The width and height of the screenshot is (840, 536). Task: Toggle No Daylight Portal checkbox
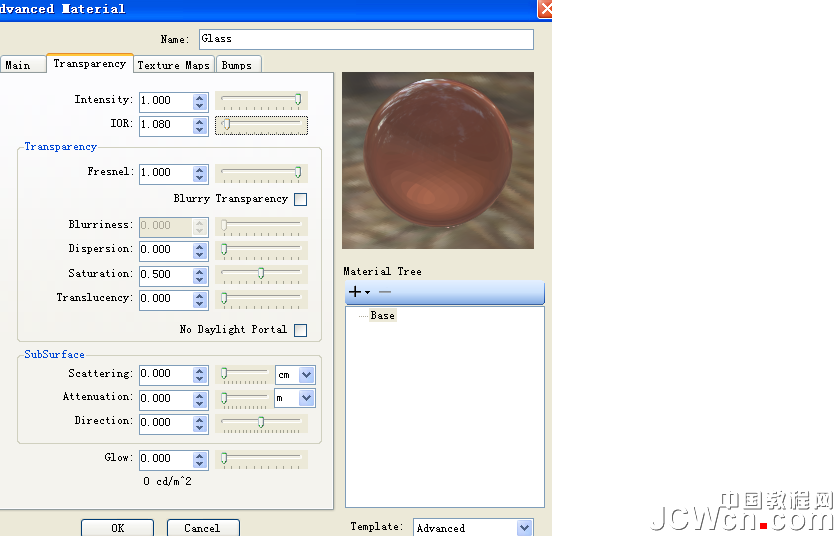(301, 330)
